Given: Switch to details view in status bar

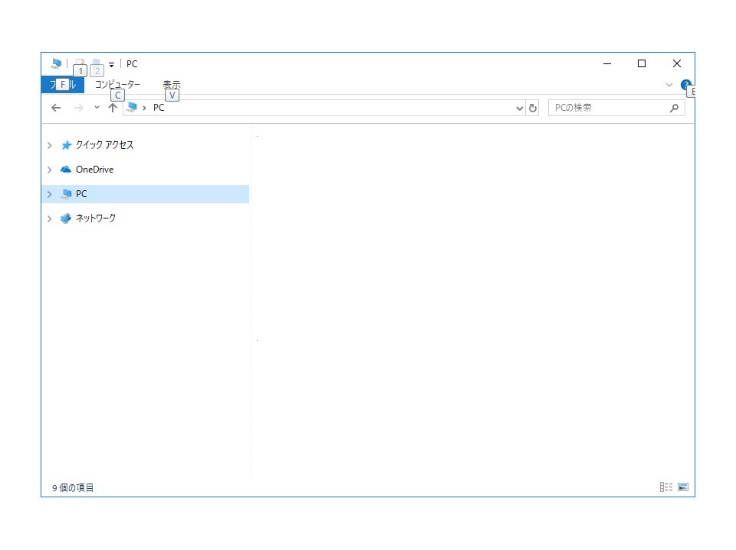Looking at the screenshot, I should (x=666, y=487).
